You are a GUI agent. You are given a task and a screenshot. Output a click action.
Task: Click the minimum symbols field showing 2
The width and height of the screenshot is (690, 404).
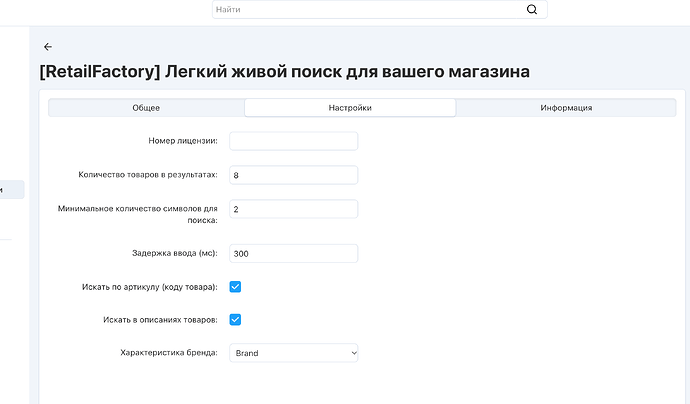tap(294, 209)
